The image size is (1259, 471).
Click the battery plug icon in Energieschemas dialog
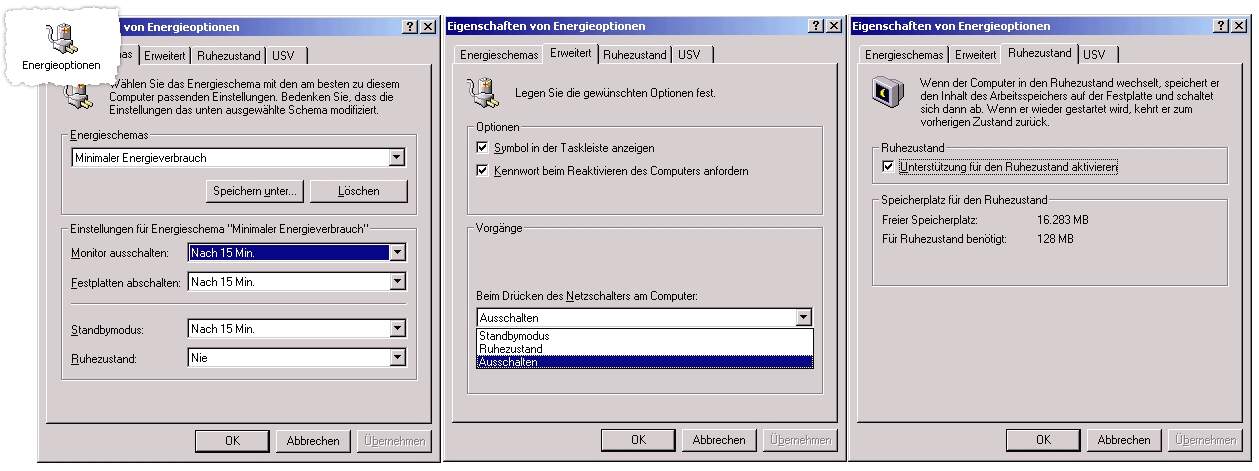tap(76, 96)
